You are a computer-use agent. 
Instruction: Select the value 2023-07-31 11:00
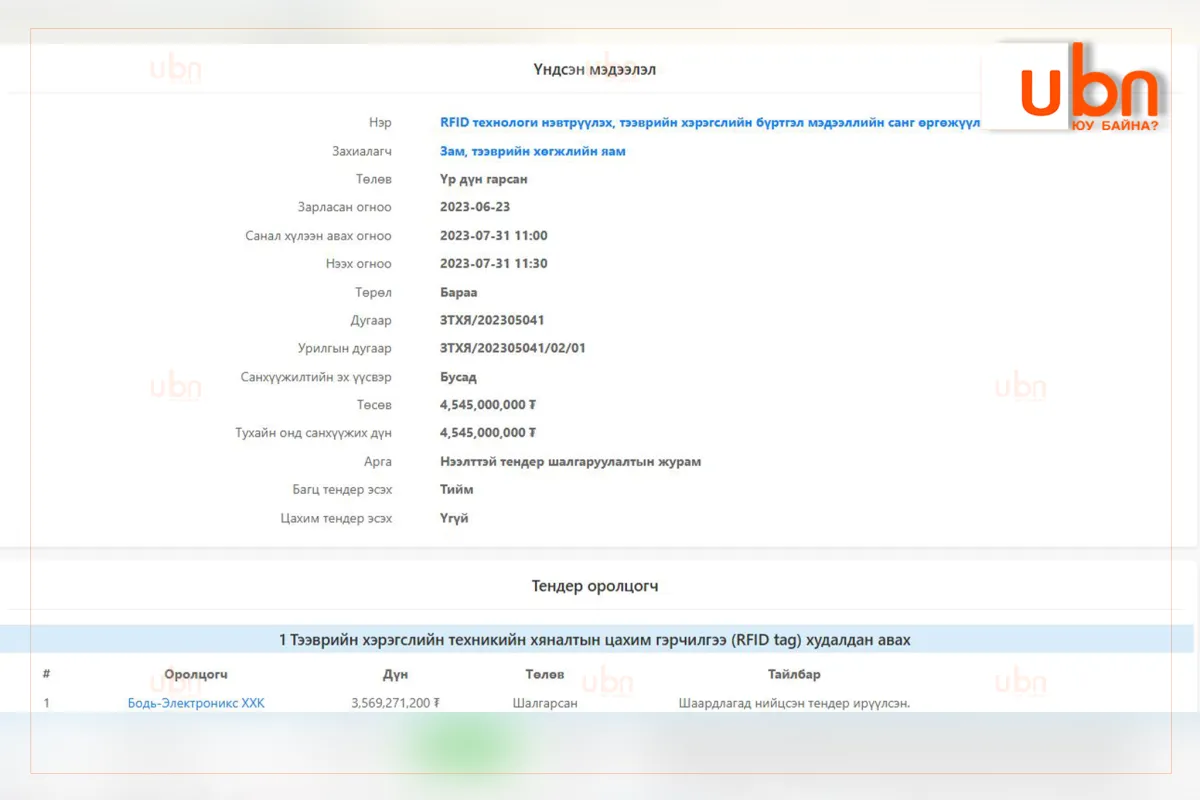point(494,236)
